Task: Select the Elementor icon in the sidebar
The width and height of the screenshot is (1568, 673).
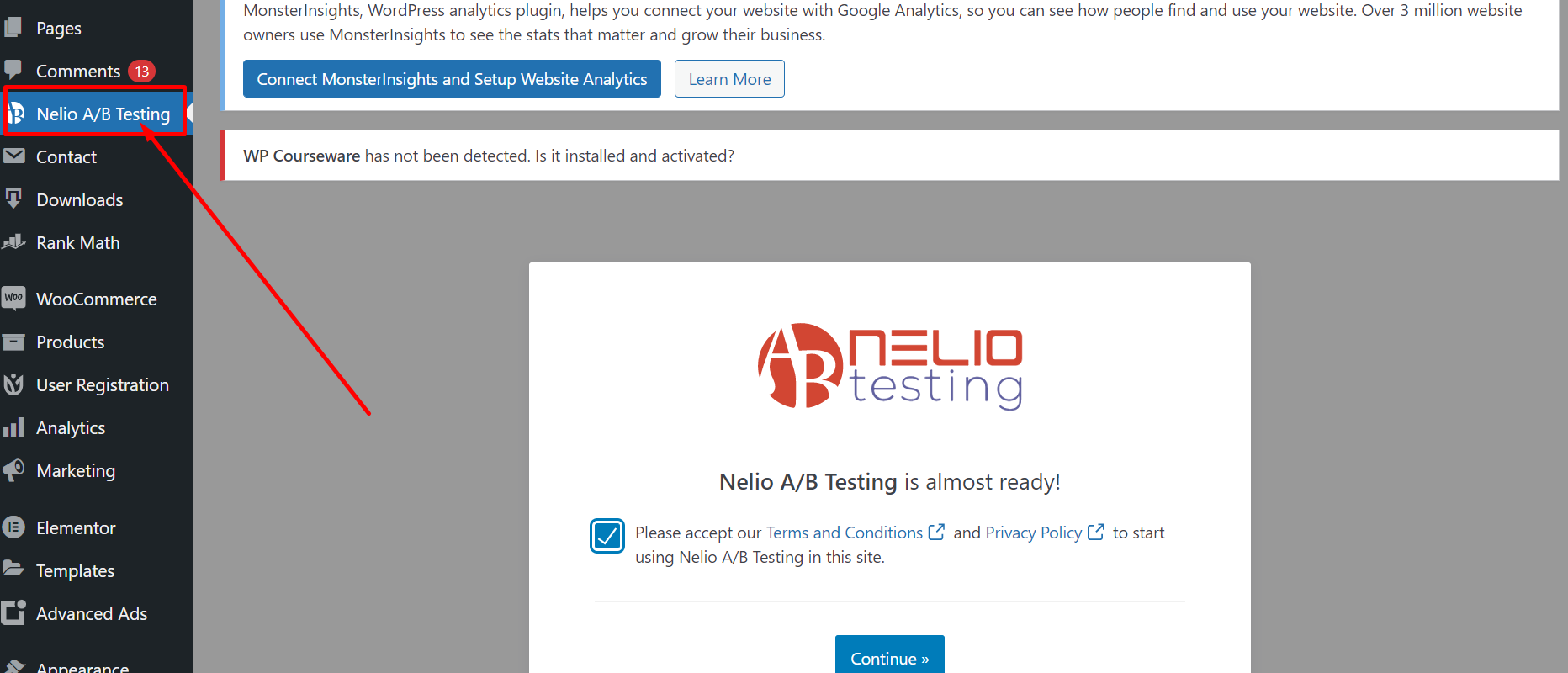Action: [14, 527]
